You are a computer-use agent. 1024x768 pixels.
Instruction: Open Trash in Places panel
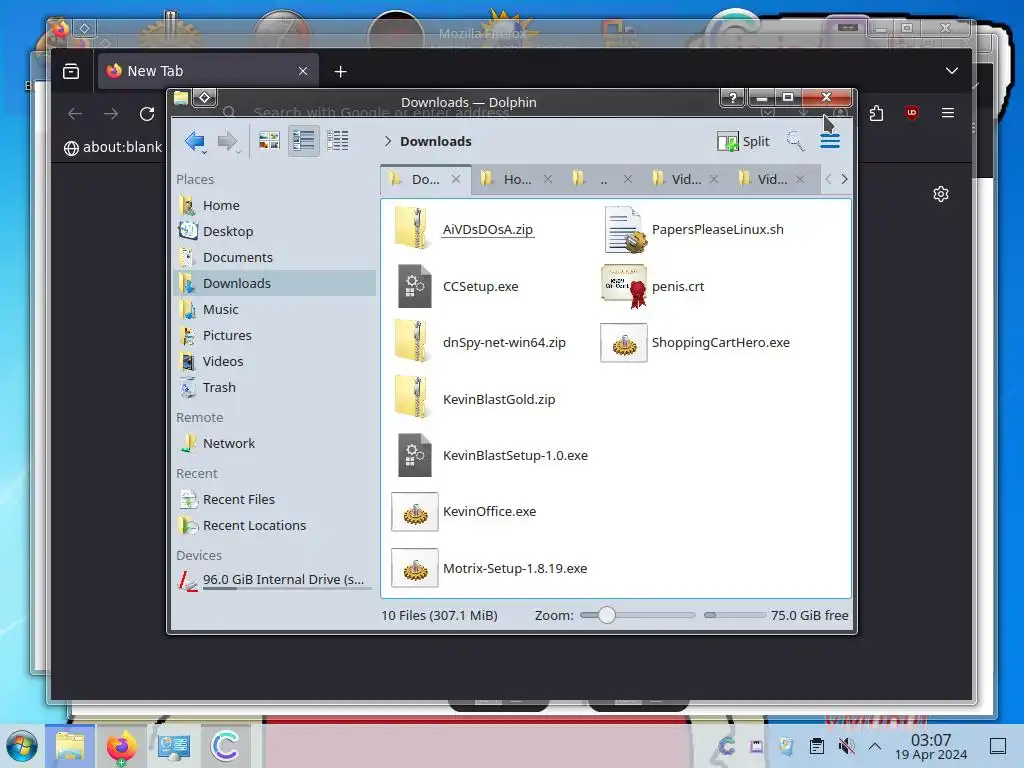(274, 387)
